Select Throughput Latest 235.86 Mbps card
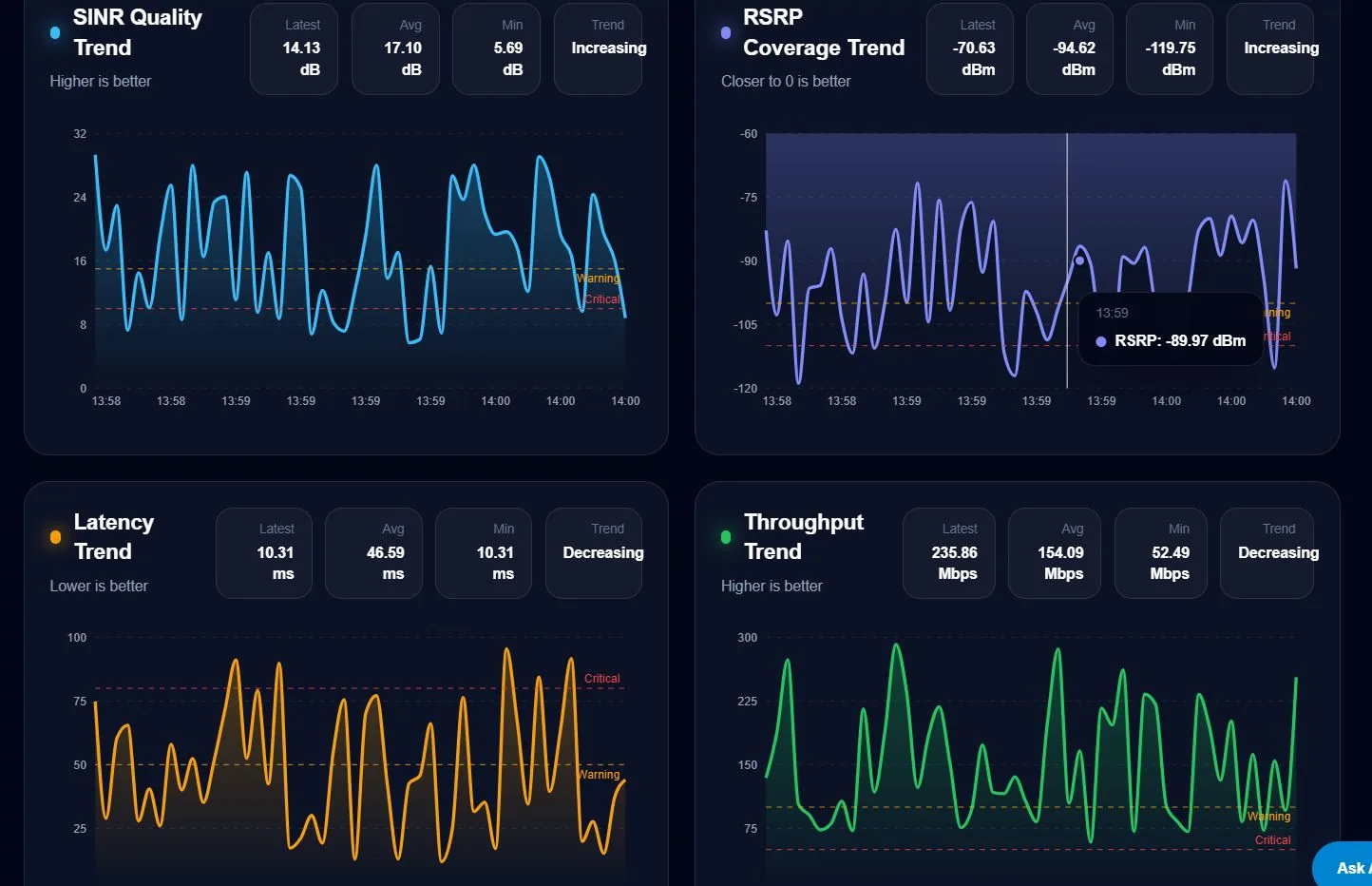1372x886 pixels. (x=949, y=553)
